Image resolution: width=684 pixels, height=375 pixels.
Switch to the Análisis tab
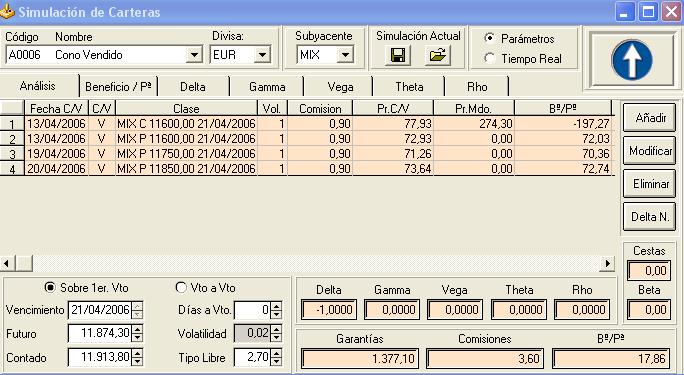[38, 86]
